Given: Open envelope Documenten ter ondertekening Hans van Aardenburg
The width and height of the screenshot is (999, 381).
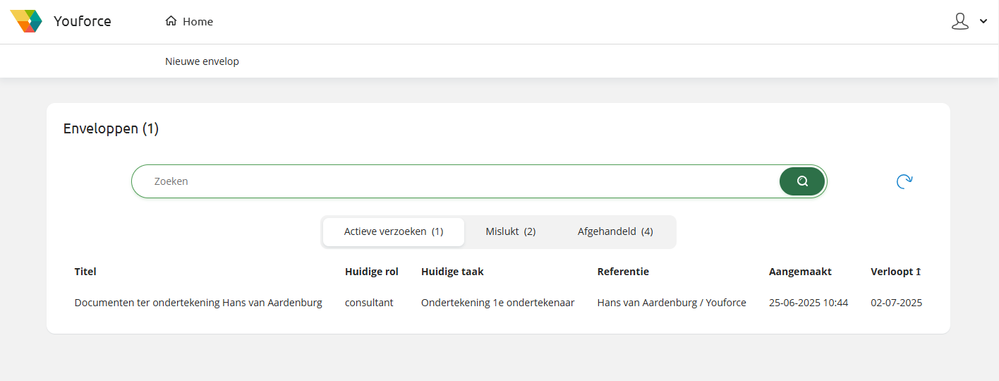Looking at the screenshot, I should click(198, 303).
